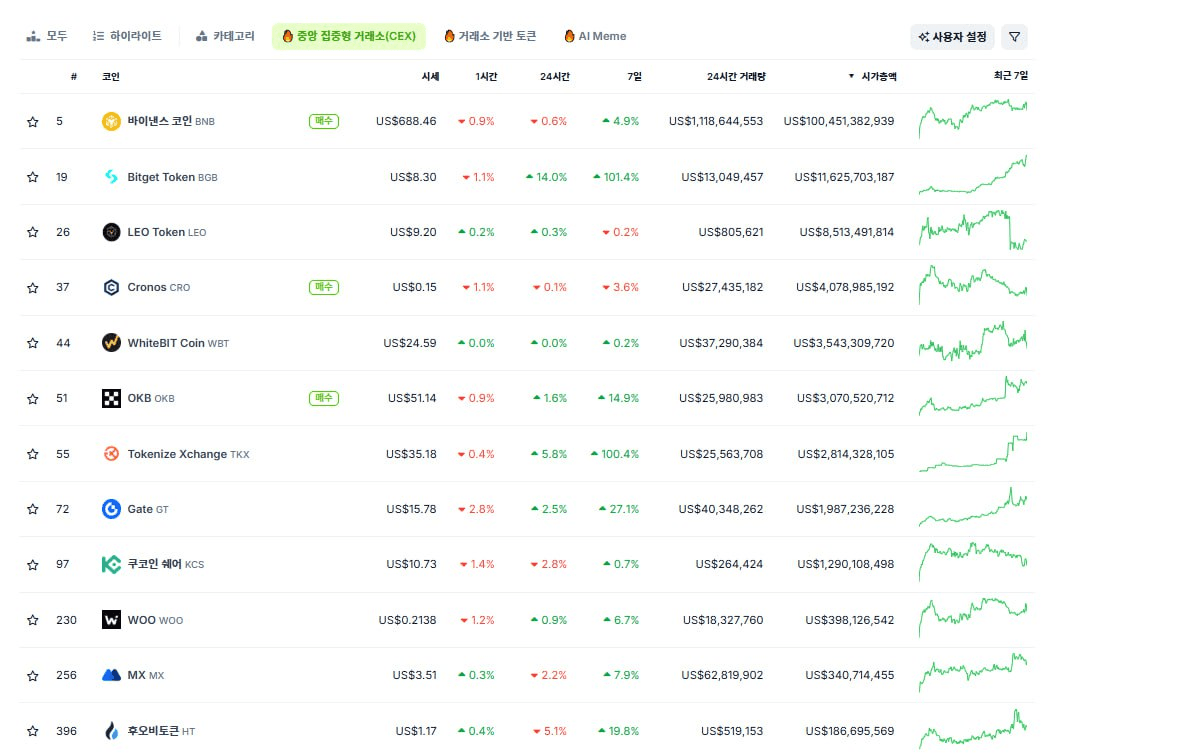Viewport: 1182px width, 756px height.
Task: Open 사용자 설정 customization button
Action: (952, 37)
